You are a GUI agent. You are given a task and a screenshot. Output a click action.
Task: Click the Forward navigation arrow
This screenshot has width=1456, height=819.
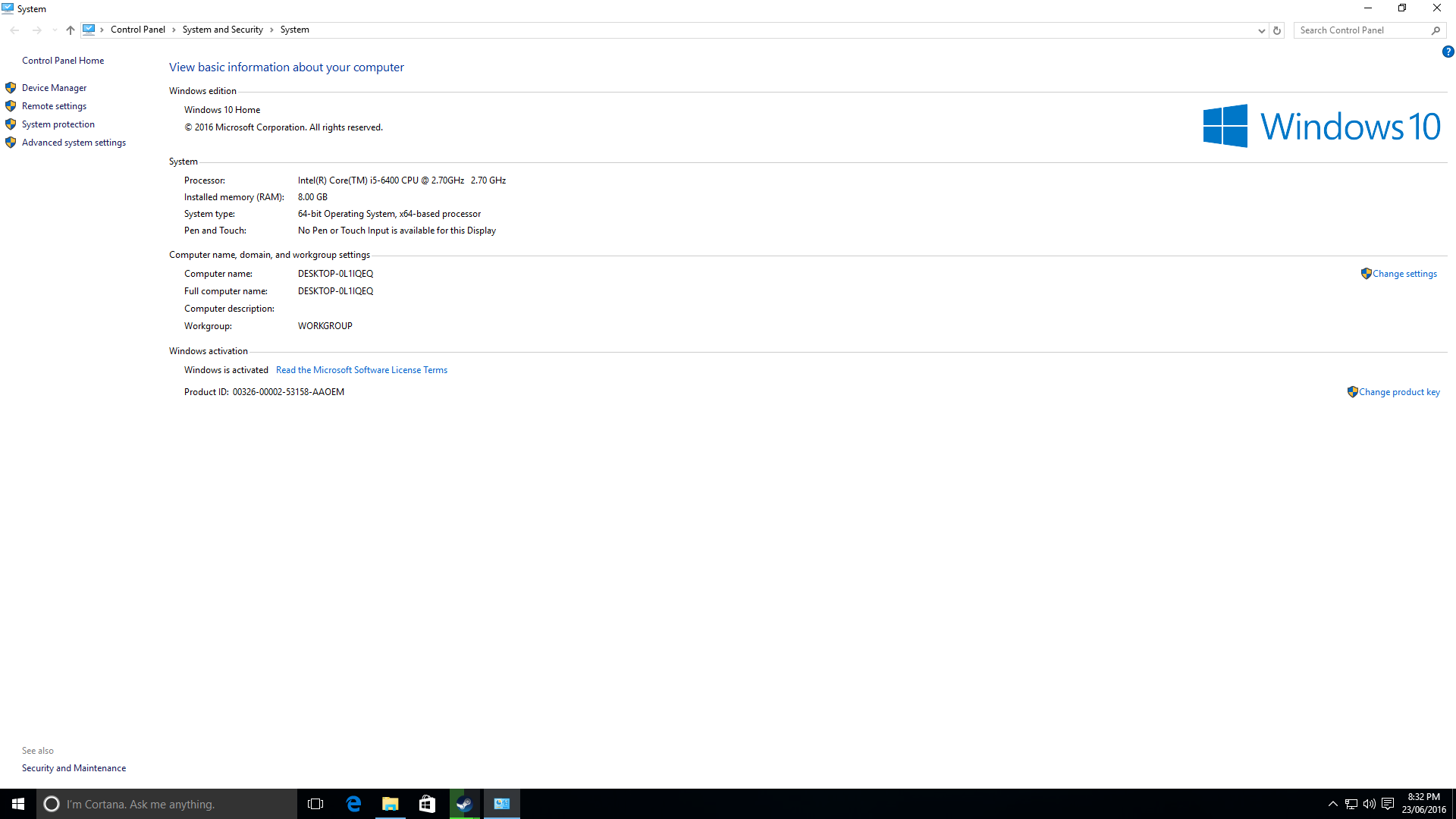point(36,30)
